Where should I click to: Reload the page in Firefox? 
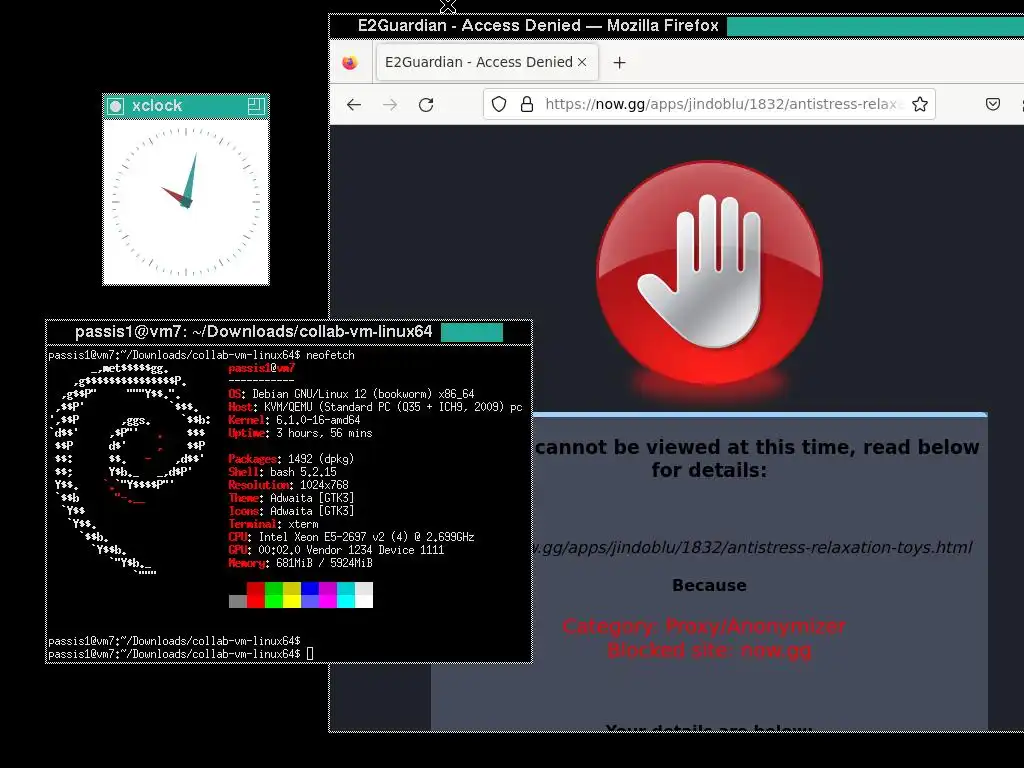(x=426, y=104)
